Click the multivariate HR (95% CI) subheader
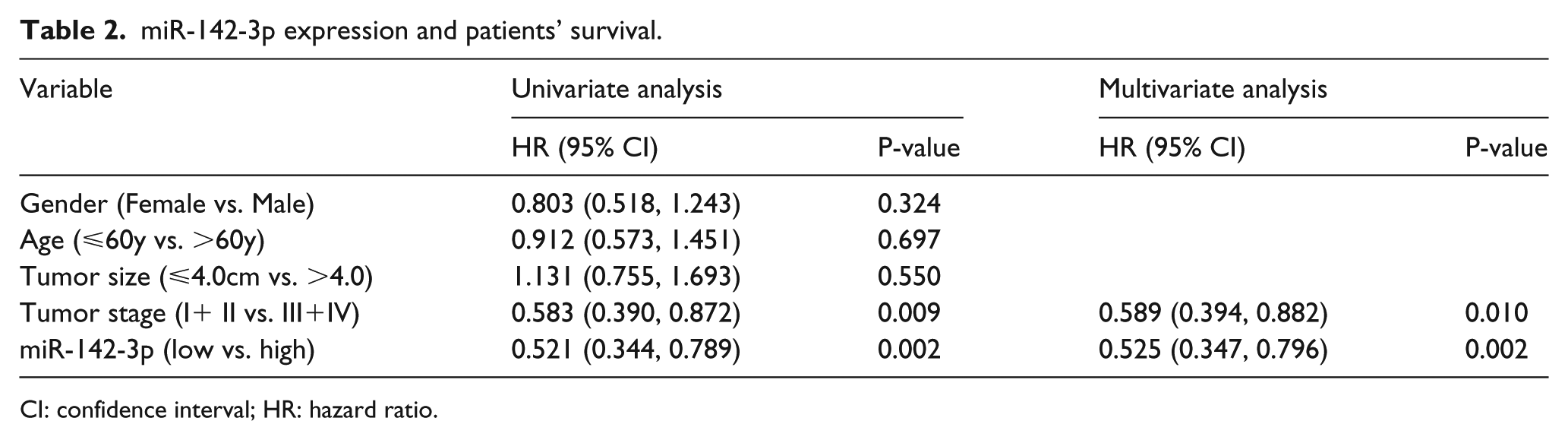Image resolution: width=1568 pixels, height=440 pixels. 1172,147
